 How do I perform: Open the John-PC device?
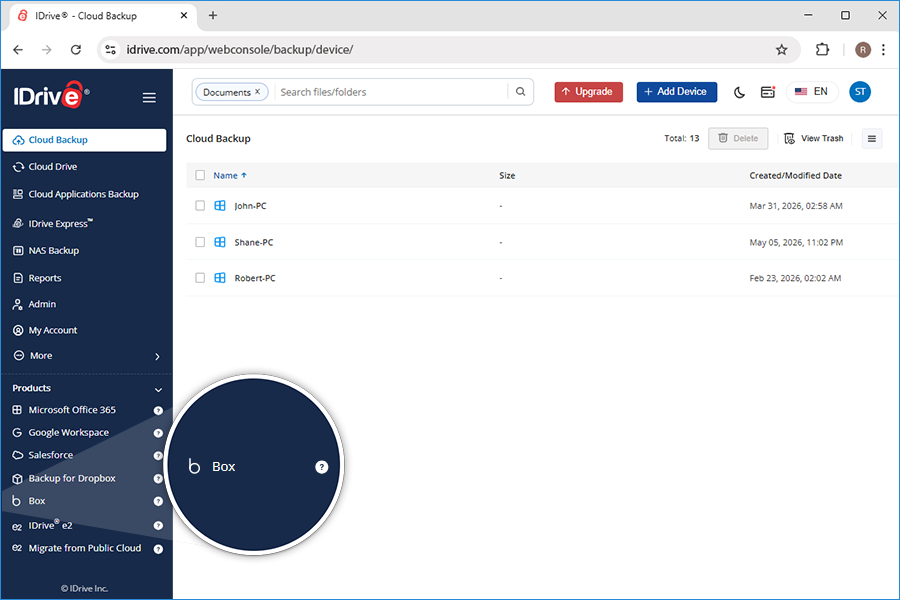(250, 206)
